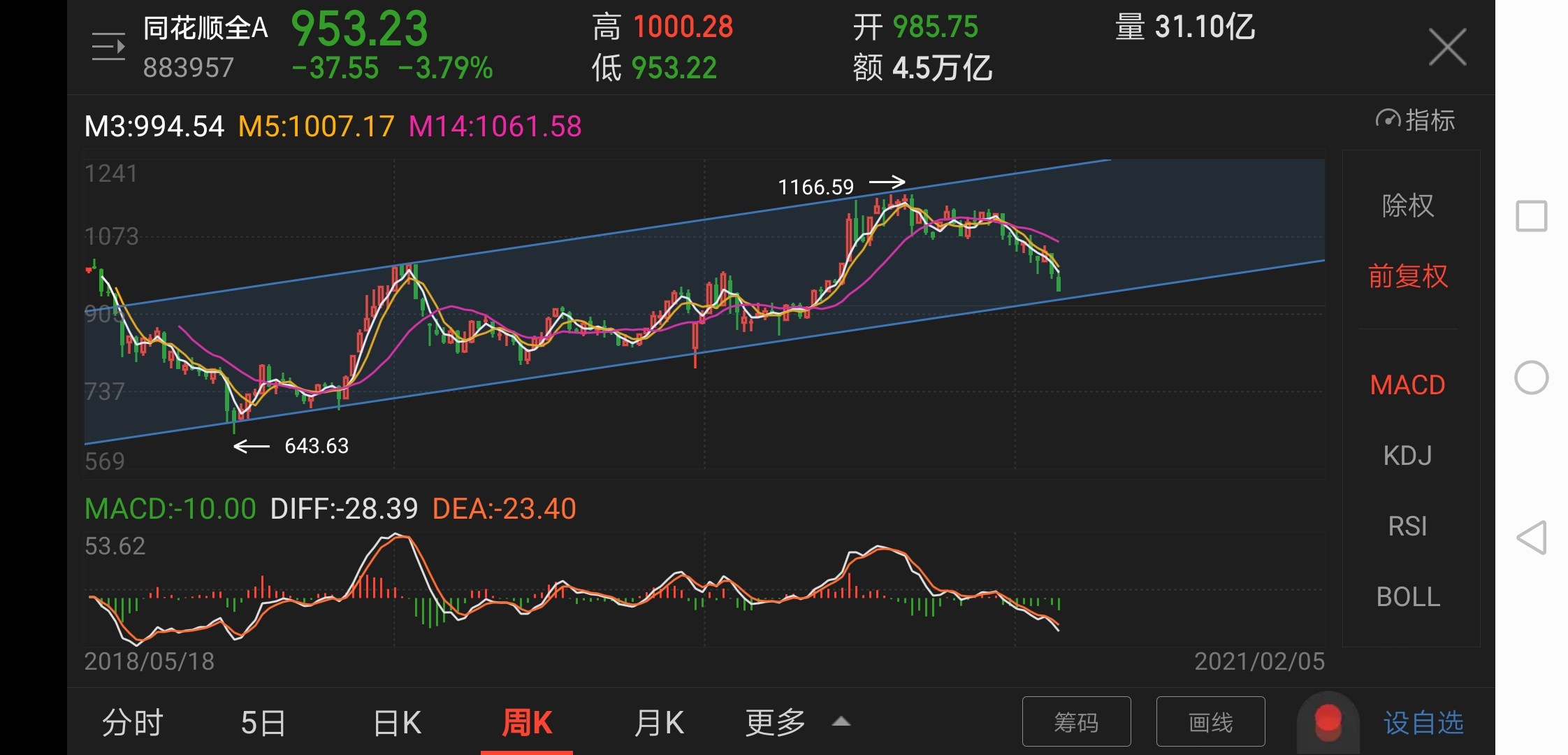Image resolution: width=1568 pixels, height=755 pixels.
Task: Select 前复权 price adjustment mode
Action: click(x=1408, y=276)
